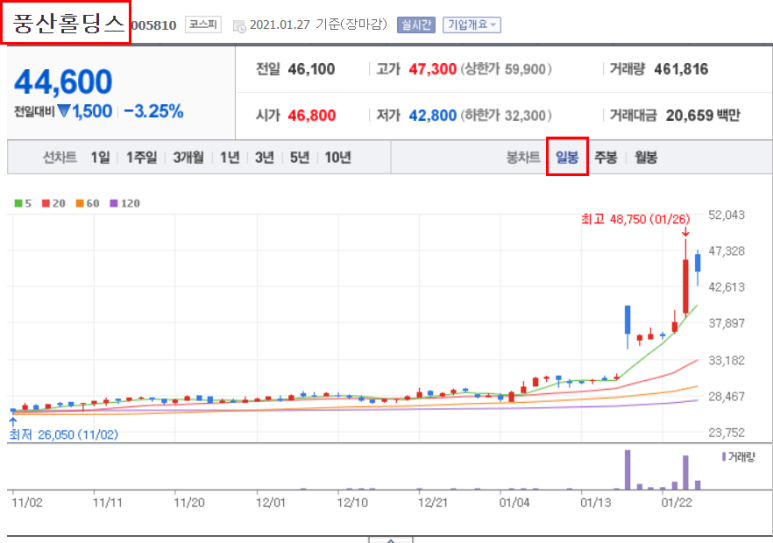Select the 3개월 line chart tab
The width and height of the screenshot is (773, 543).
tap(188, 158)
